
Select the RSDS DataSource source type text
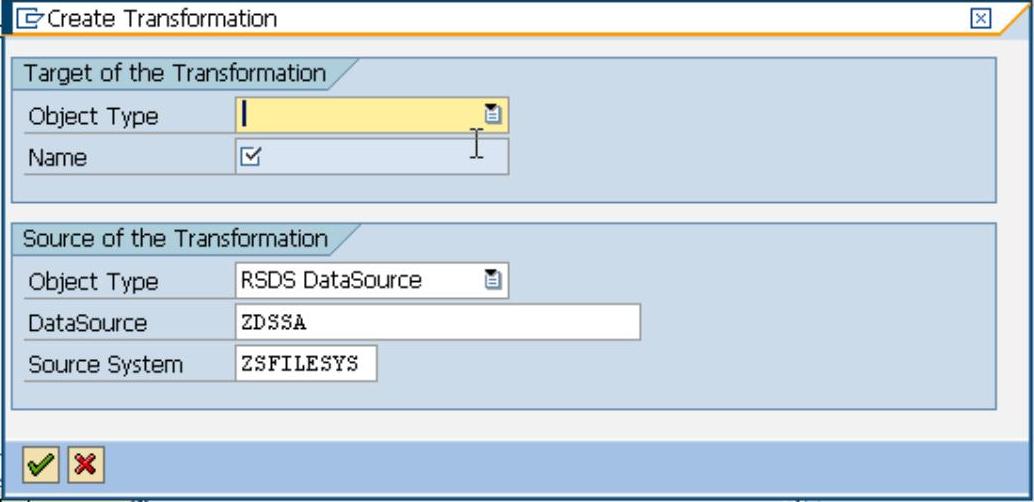pos(331,281)
